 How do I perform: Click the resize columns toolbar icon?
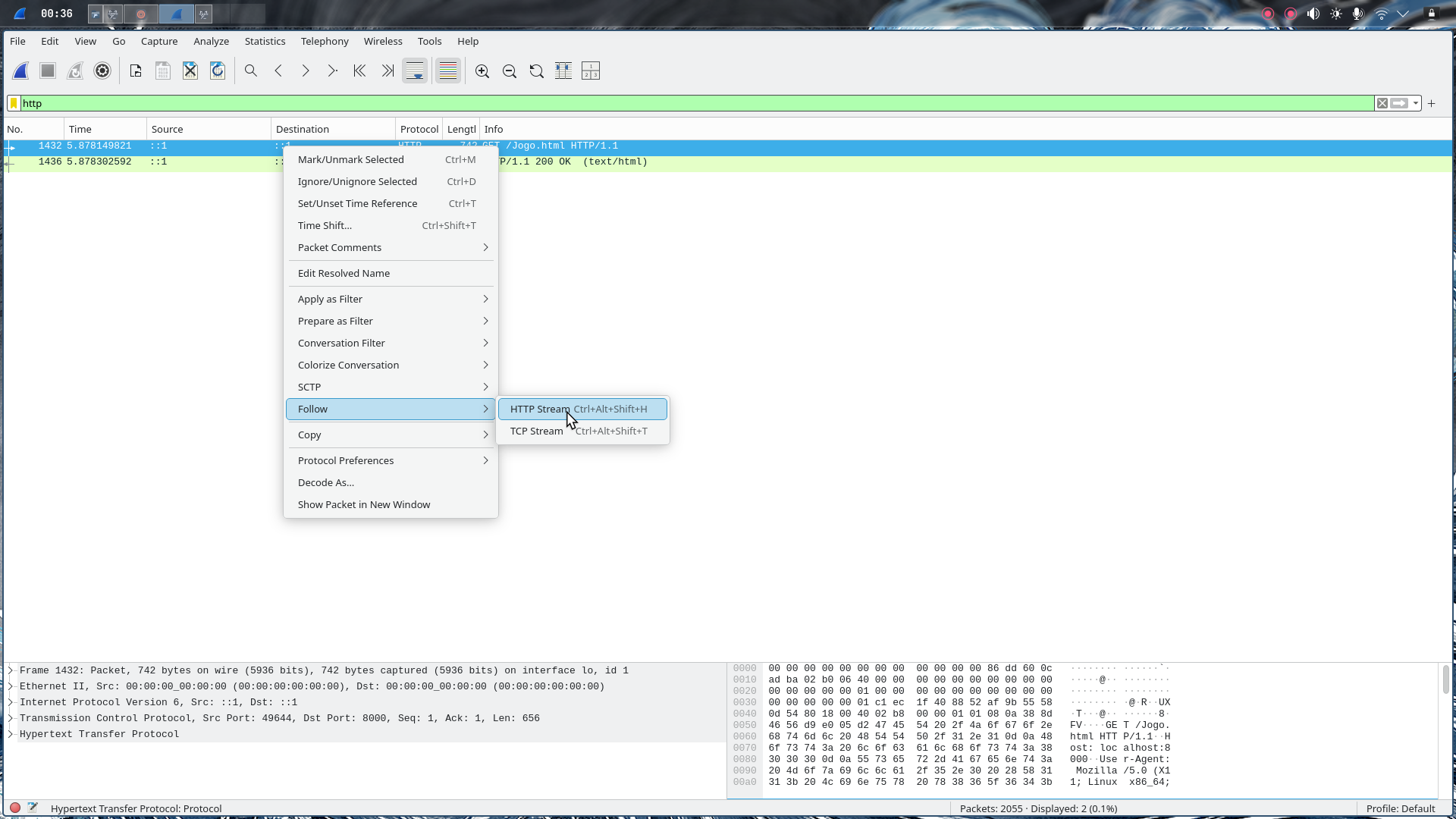(563, 71)
